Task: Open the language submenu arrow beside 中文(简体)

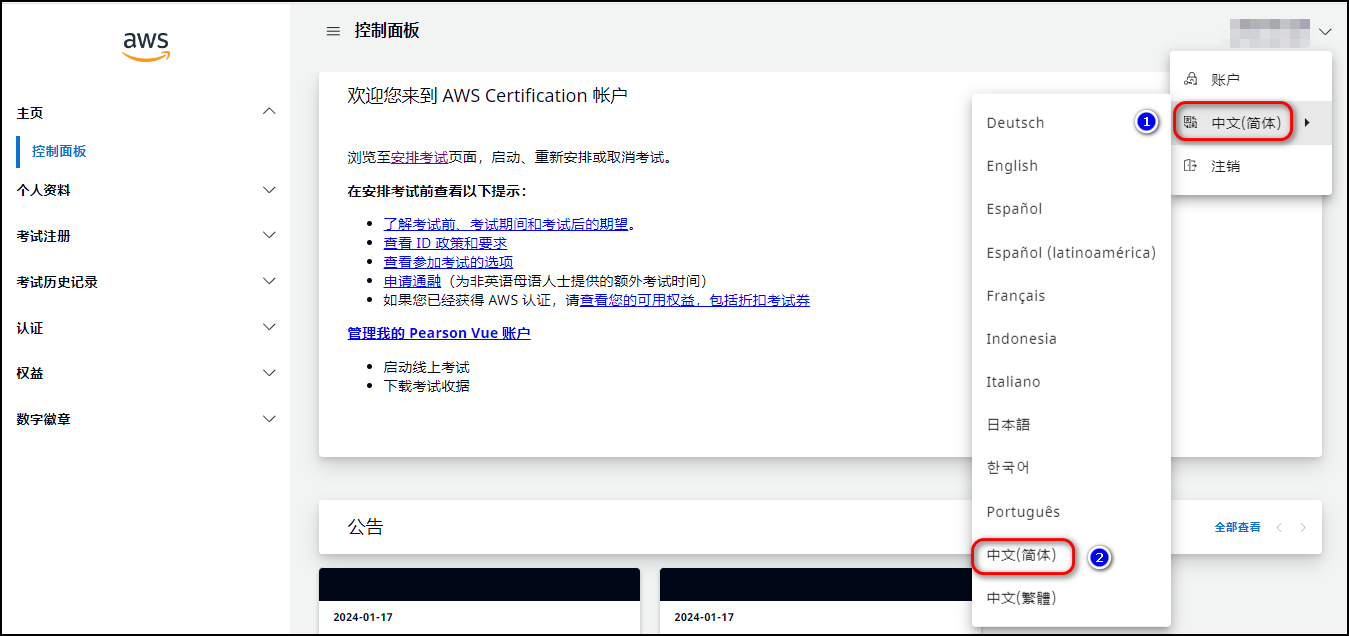Action: pyautogui.click(x=1307, y=123)
